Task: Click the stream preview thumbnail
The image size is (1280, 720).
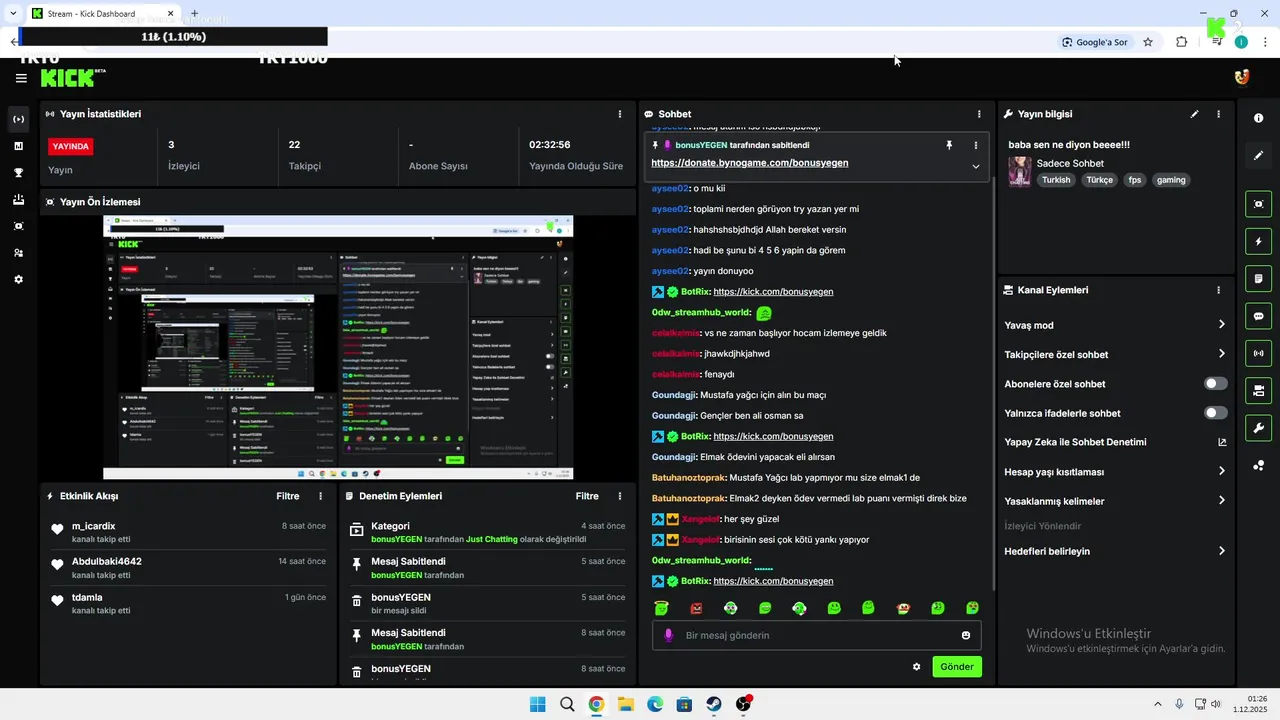Action: pos(338,347)
